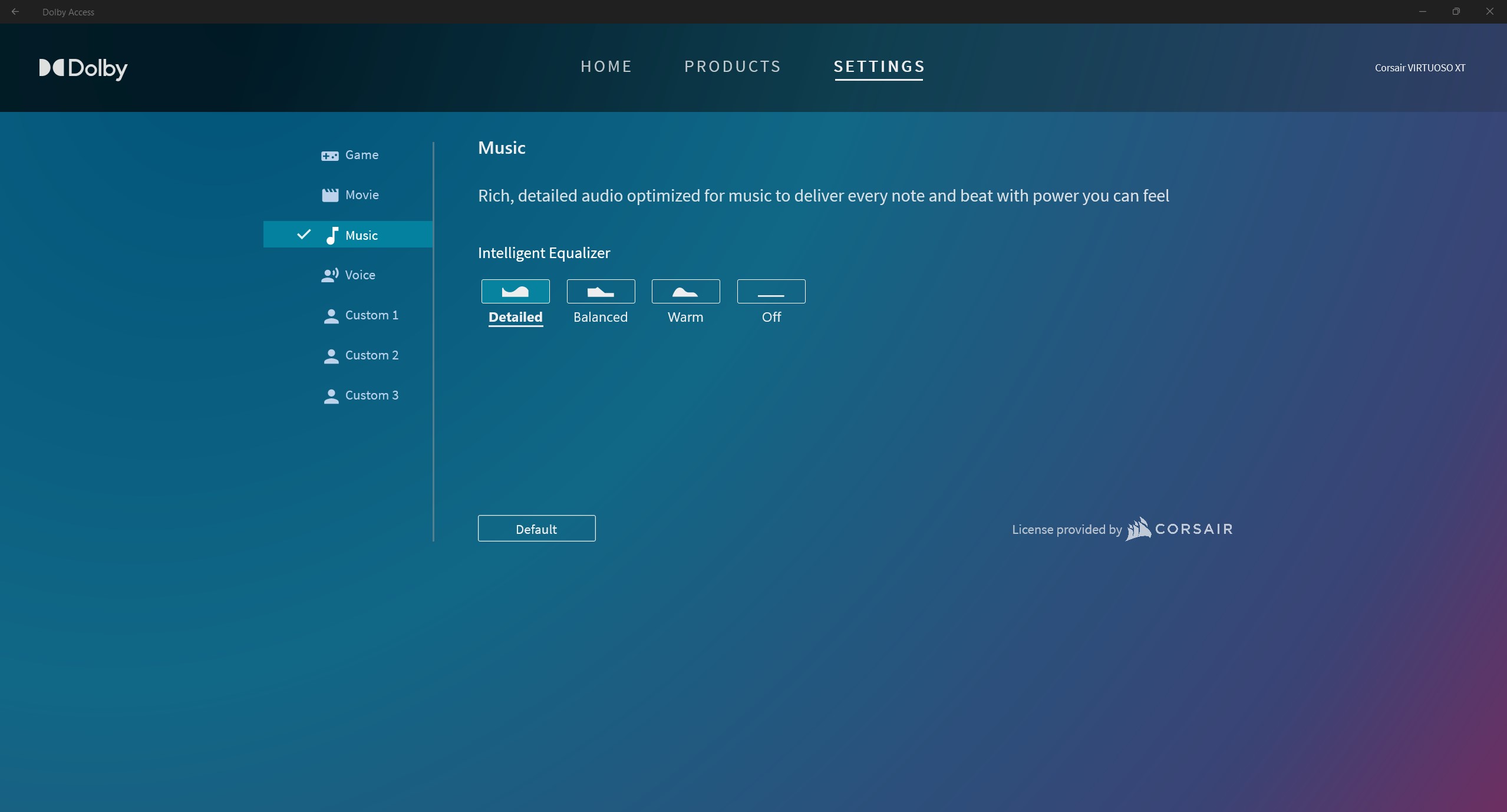The width and height of the screenshot is (1507, 812).
Task: Click the Off text label
Action: [x=771, y=317]
